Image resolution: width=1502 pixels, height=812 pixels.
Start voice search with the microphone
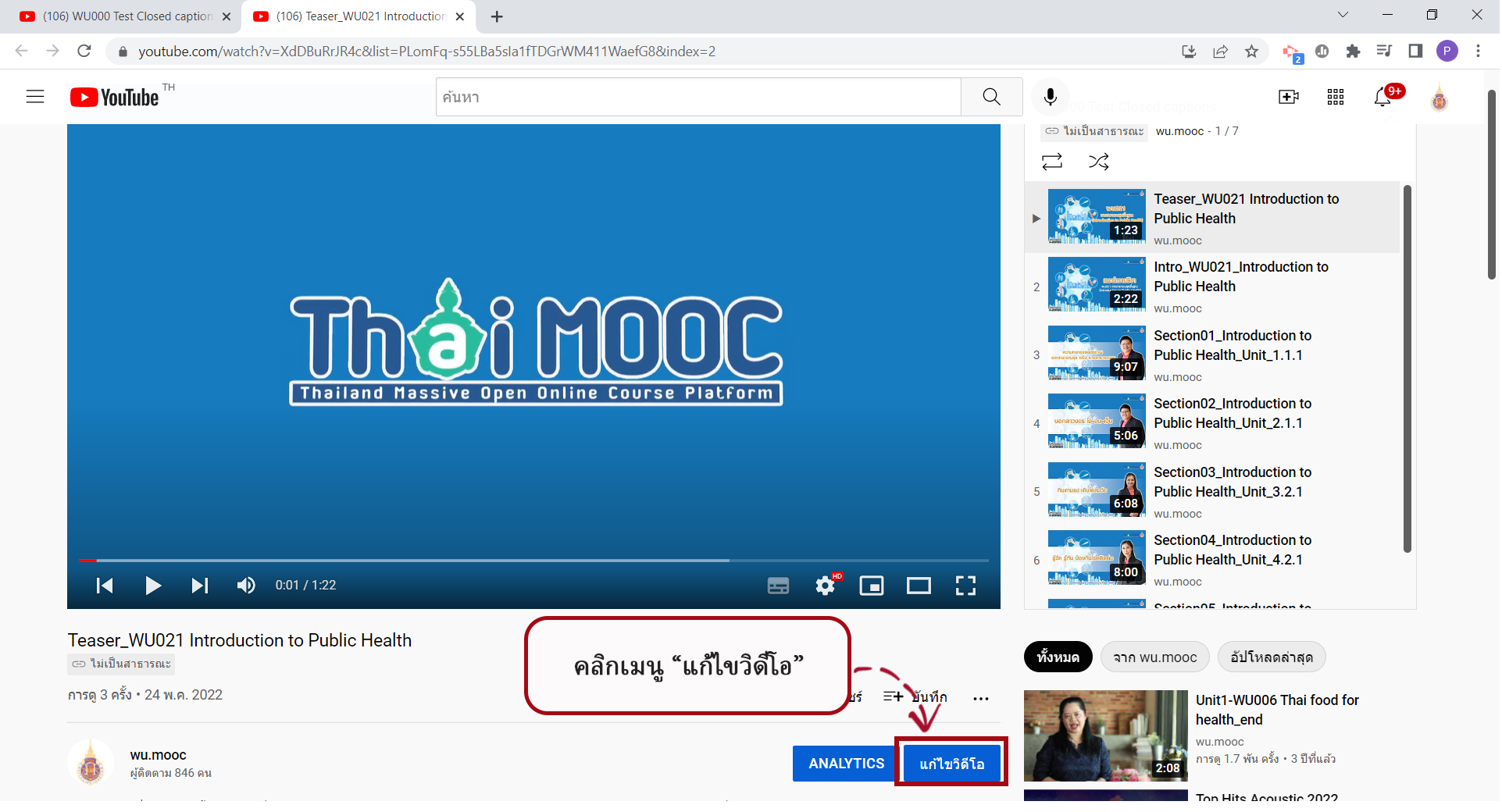tap(1051, 97)
